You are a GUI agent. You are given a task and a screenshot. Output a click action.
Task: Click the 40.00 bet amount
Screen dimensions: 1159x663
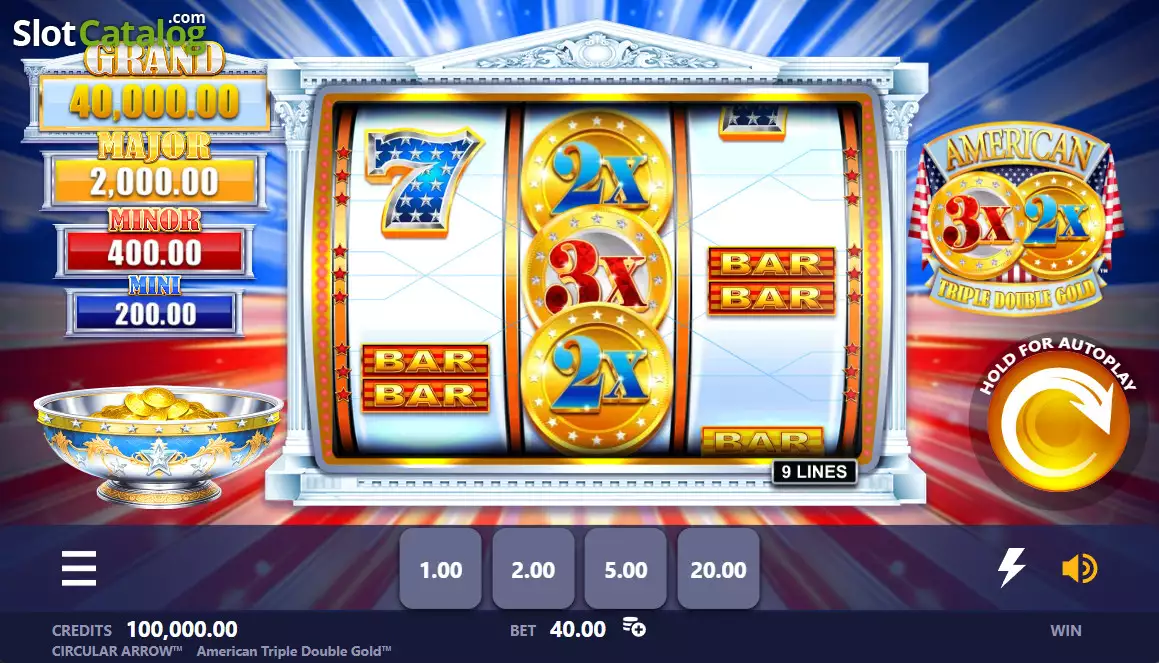click(577, 629)
